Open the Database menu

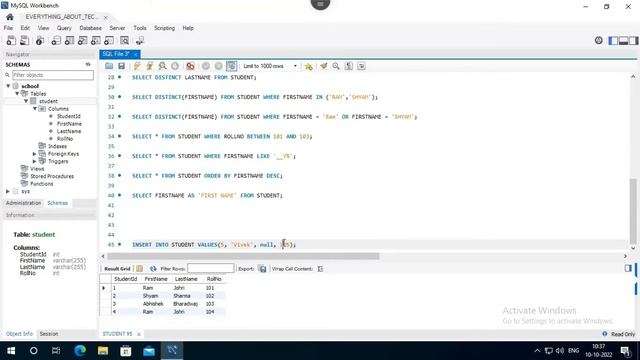(91, 28)
